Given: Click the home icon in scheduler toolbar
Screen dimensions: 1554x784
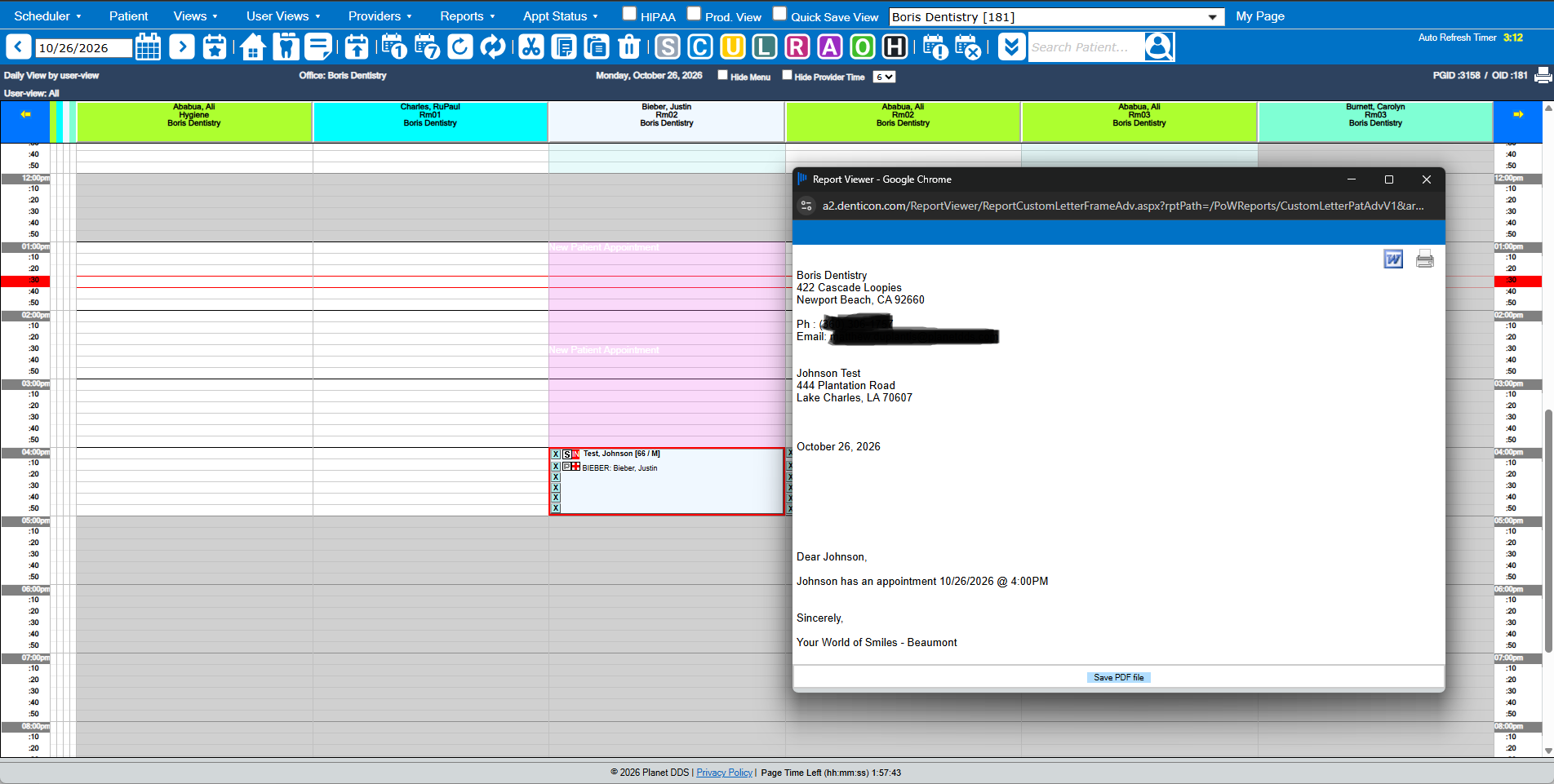Looking at the screenshot, I should click(252, 47).
